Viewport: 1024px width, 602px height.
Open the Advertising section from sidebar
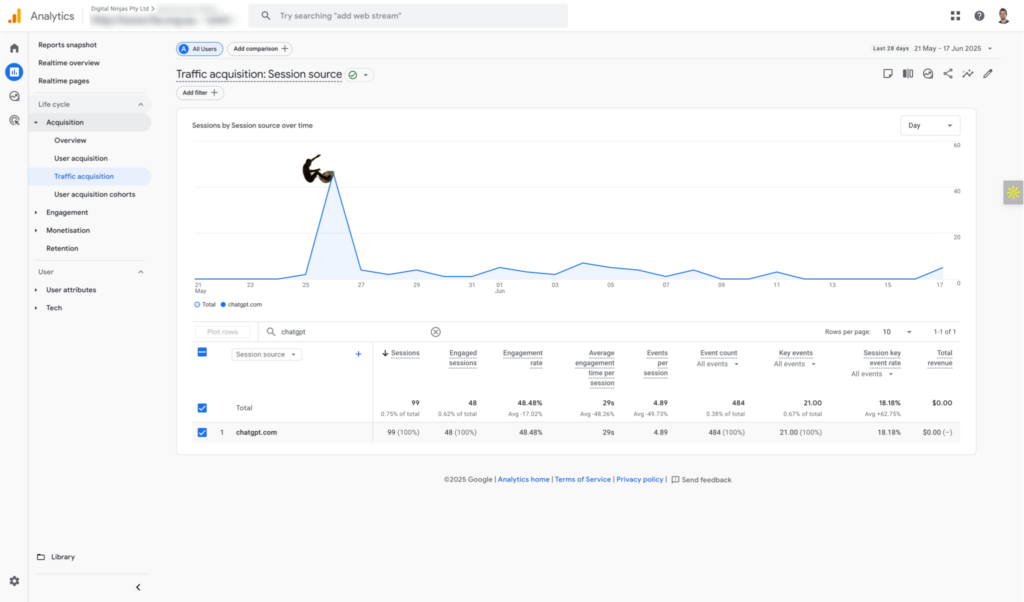click(x=14, y=119)
